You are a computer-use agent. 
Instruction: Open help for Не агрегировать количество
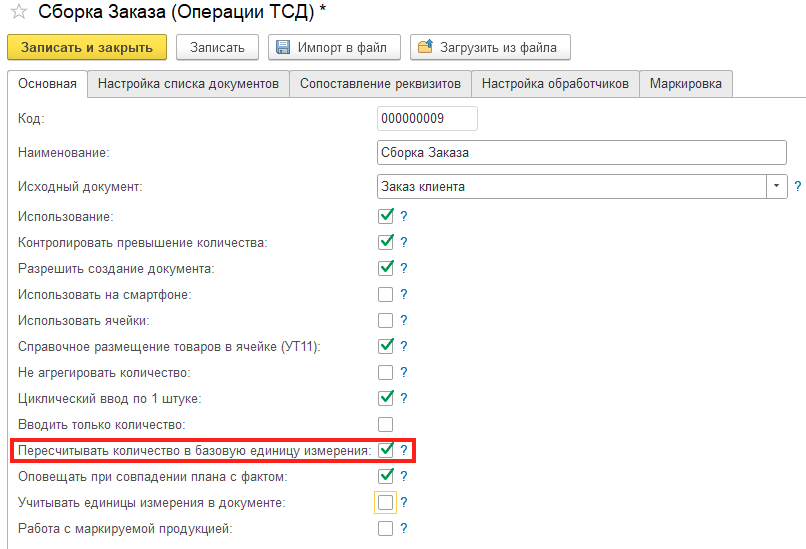pos(404,372)
